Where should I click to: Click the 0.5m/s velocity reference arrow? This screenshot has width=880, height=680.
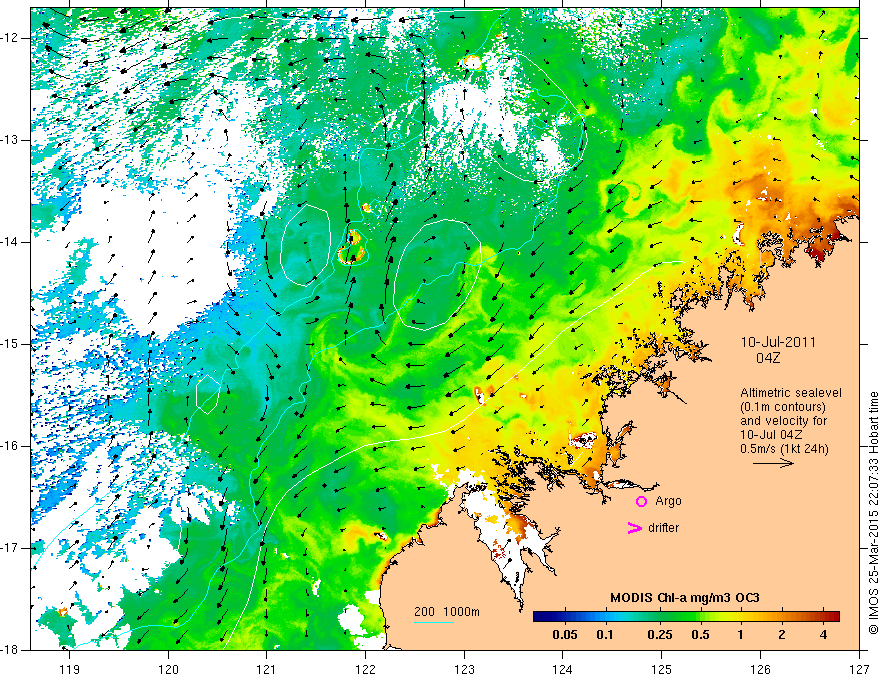point(773,463)
